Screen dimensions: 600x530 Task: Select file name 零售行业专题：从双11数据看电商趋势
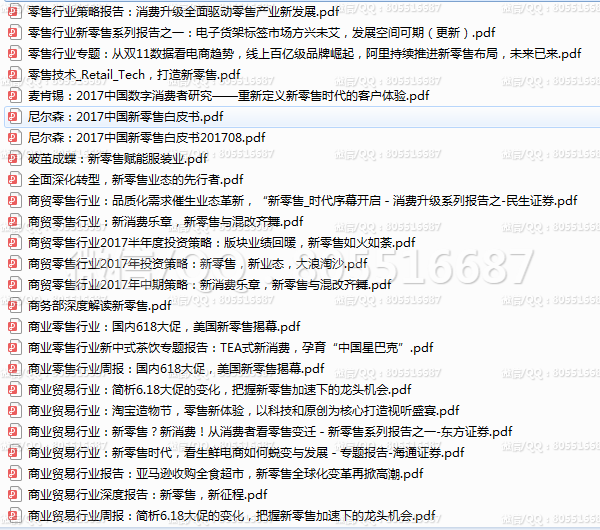click(x=305, y=54)
